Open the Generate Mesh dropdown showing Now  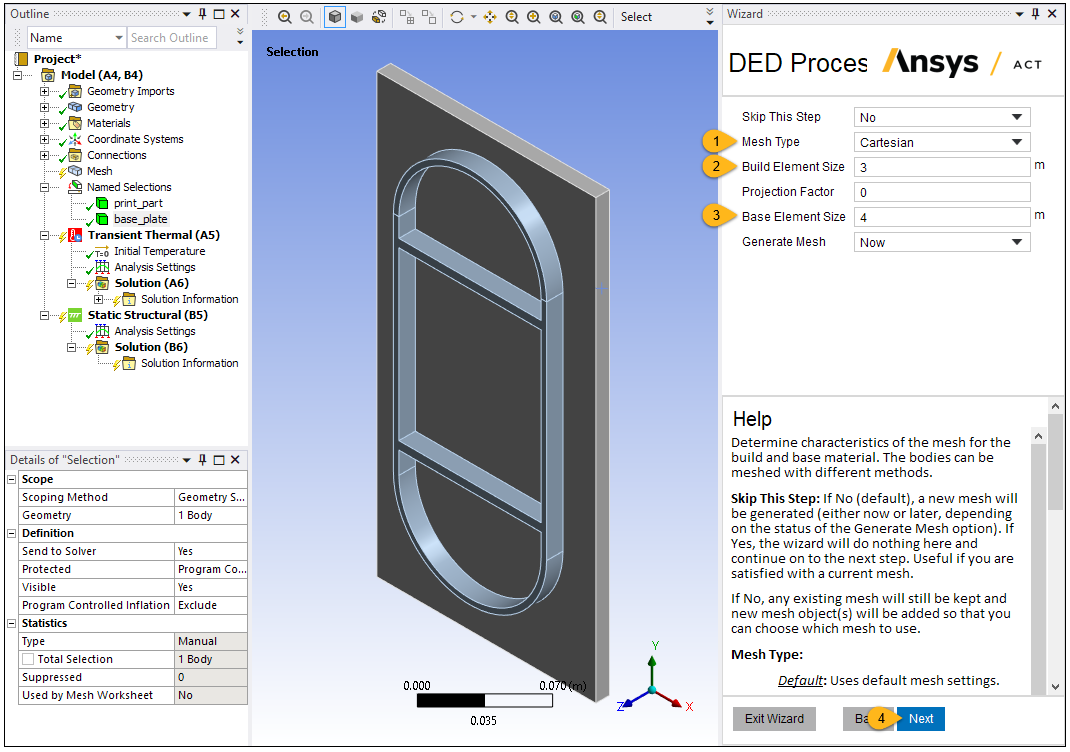tap(940, 241)
